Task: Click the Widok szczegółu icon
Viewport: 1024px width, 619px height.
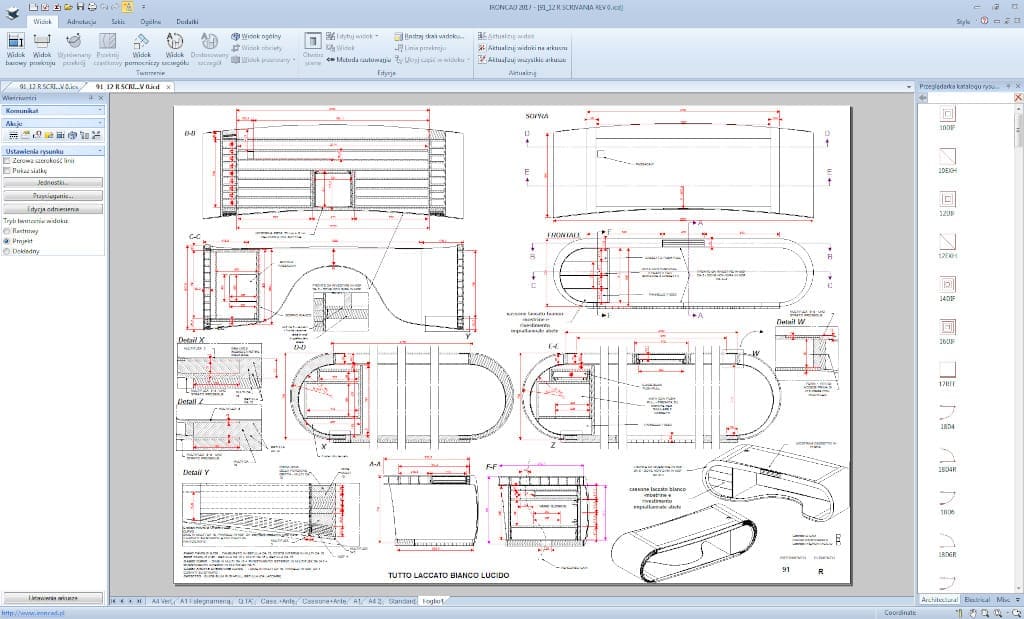Action: (175, 48)
